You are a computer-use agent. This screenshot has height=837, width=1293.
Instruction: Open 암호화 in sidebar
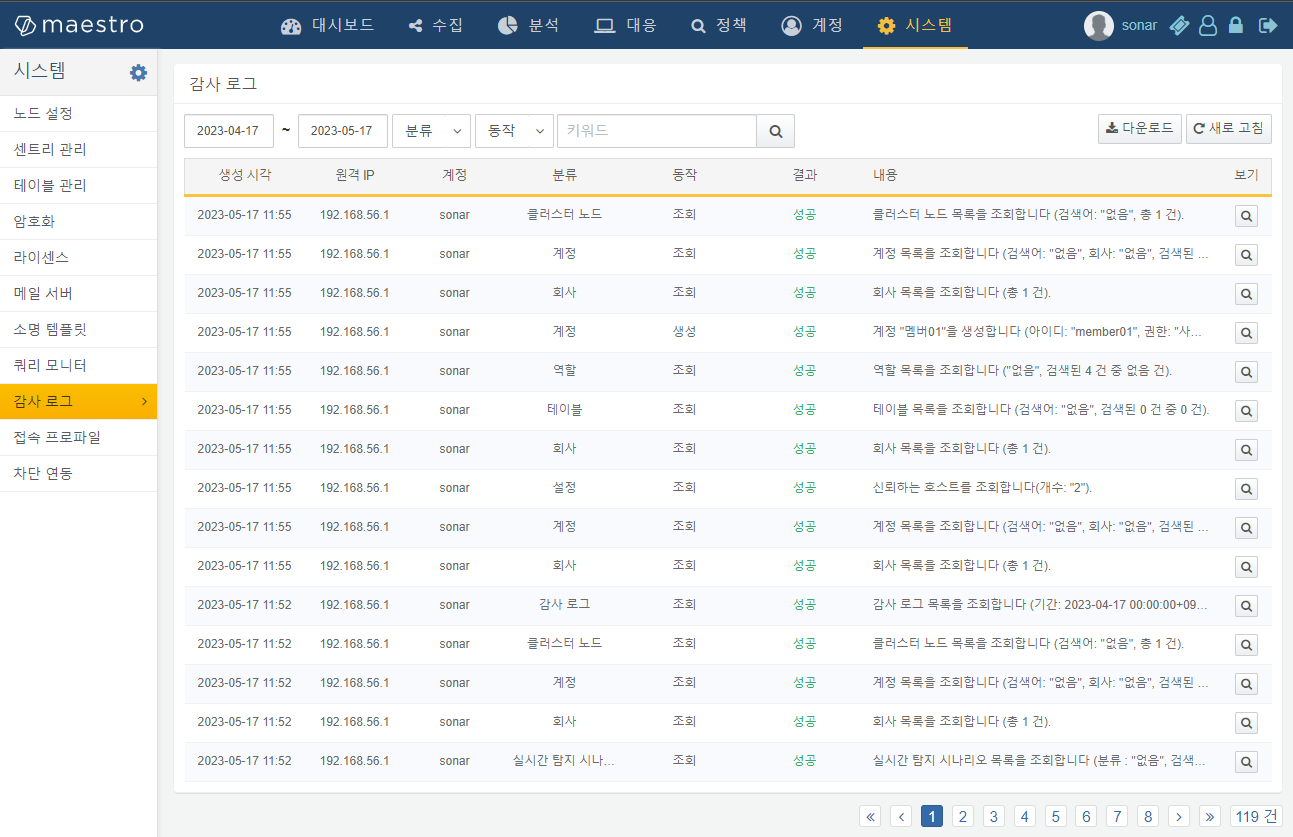(78, 222)
